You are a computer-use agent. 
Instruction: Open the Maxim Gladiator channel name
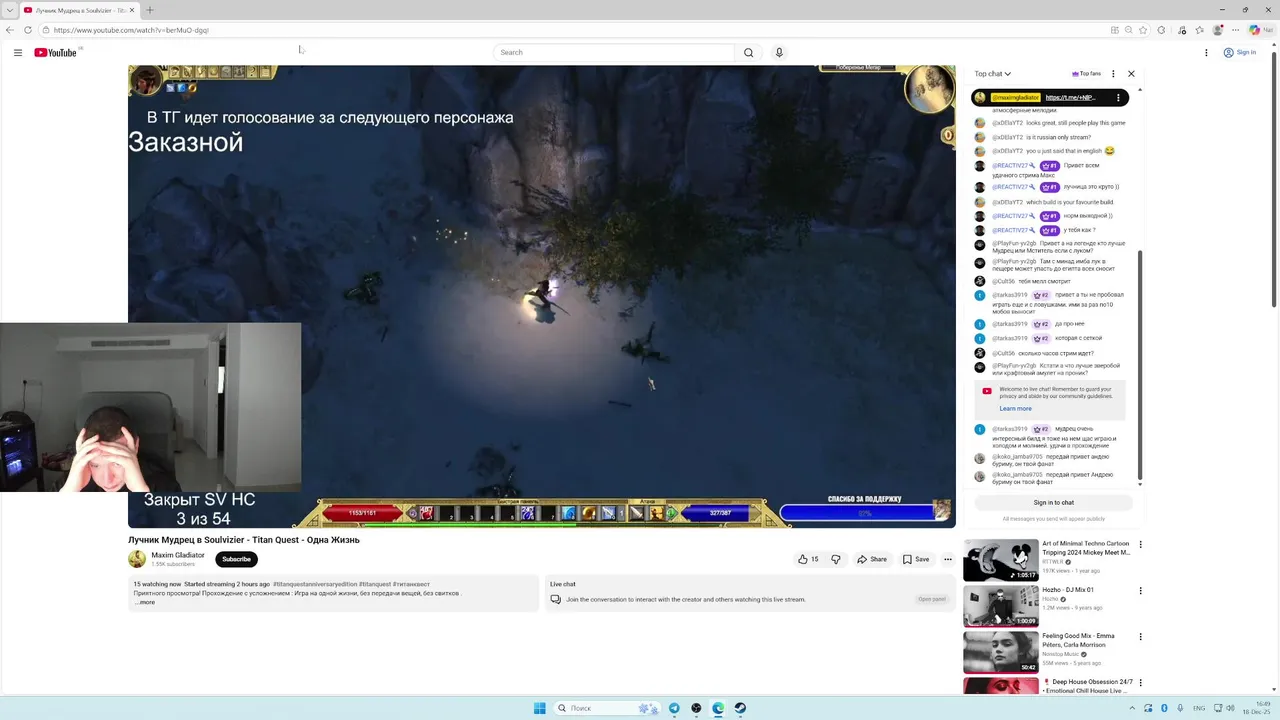point(177,555)
